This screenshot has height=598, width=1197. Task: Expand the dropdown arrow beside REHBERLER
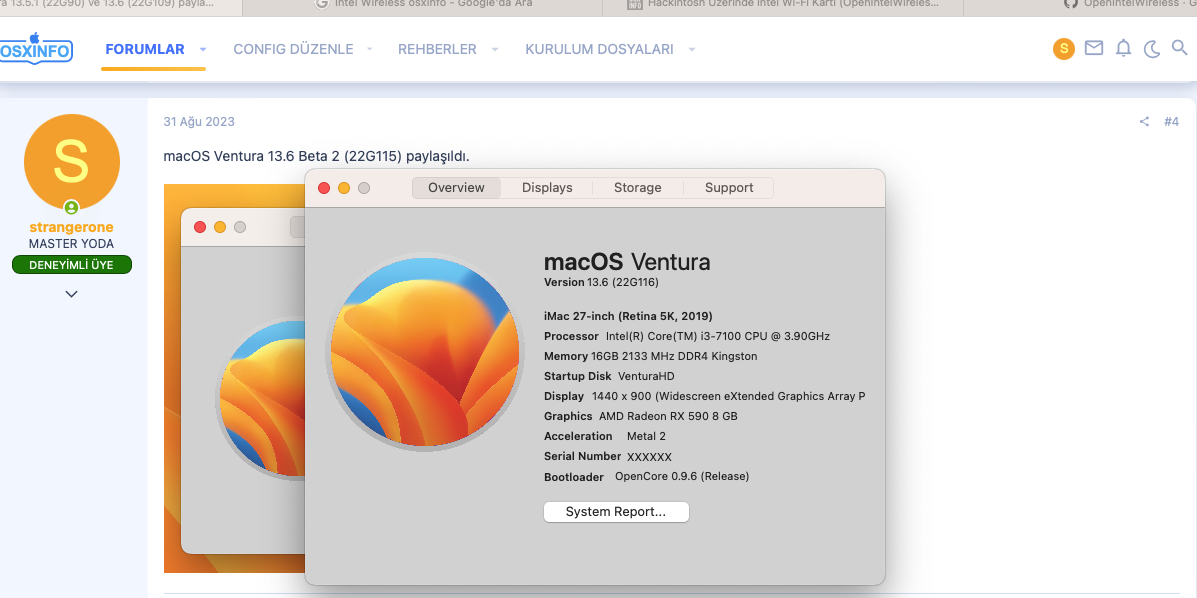click(492, 49)
